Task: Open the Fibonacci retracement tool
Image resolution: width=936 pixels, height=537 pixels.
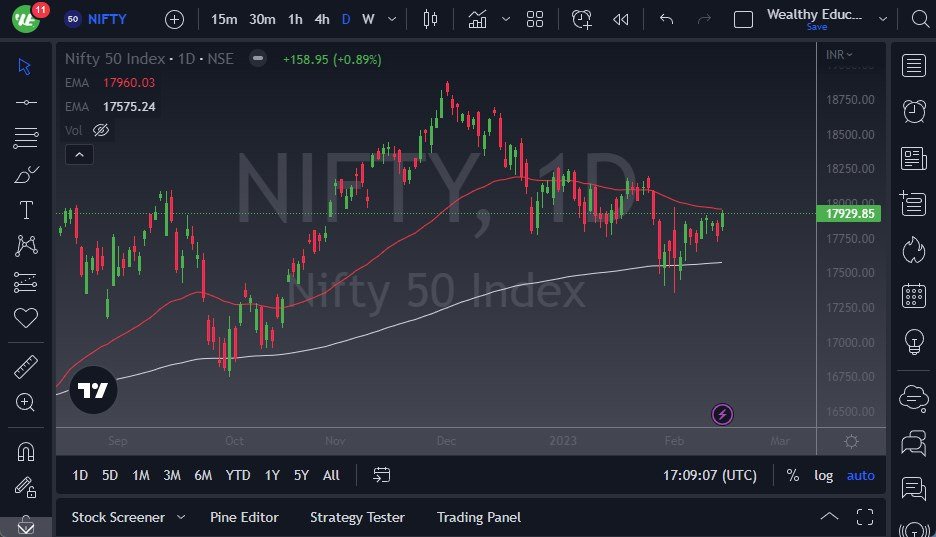Action: point(25,138)
